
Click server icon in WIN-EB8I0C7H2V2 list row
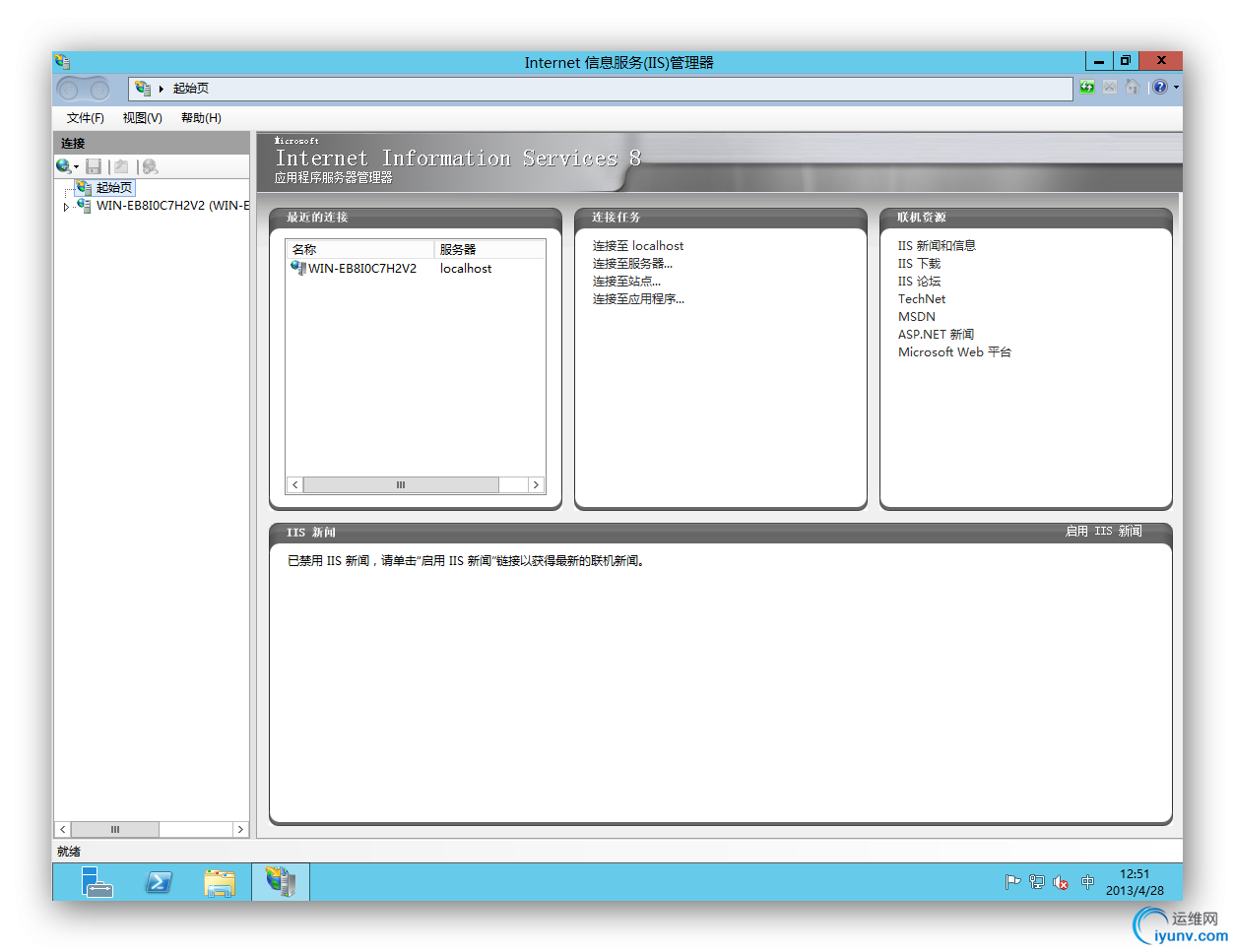coord(298,268)
